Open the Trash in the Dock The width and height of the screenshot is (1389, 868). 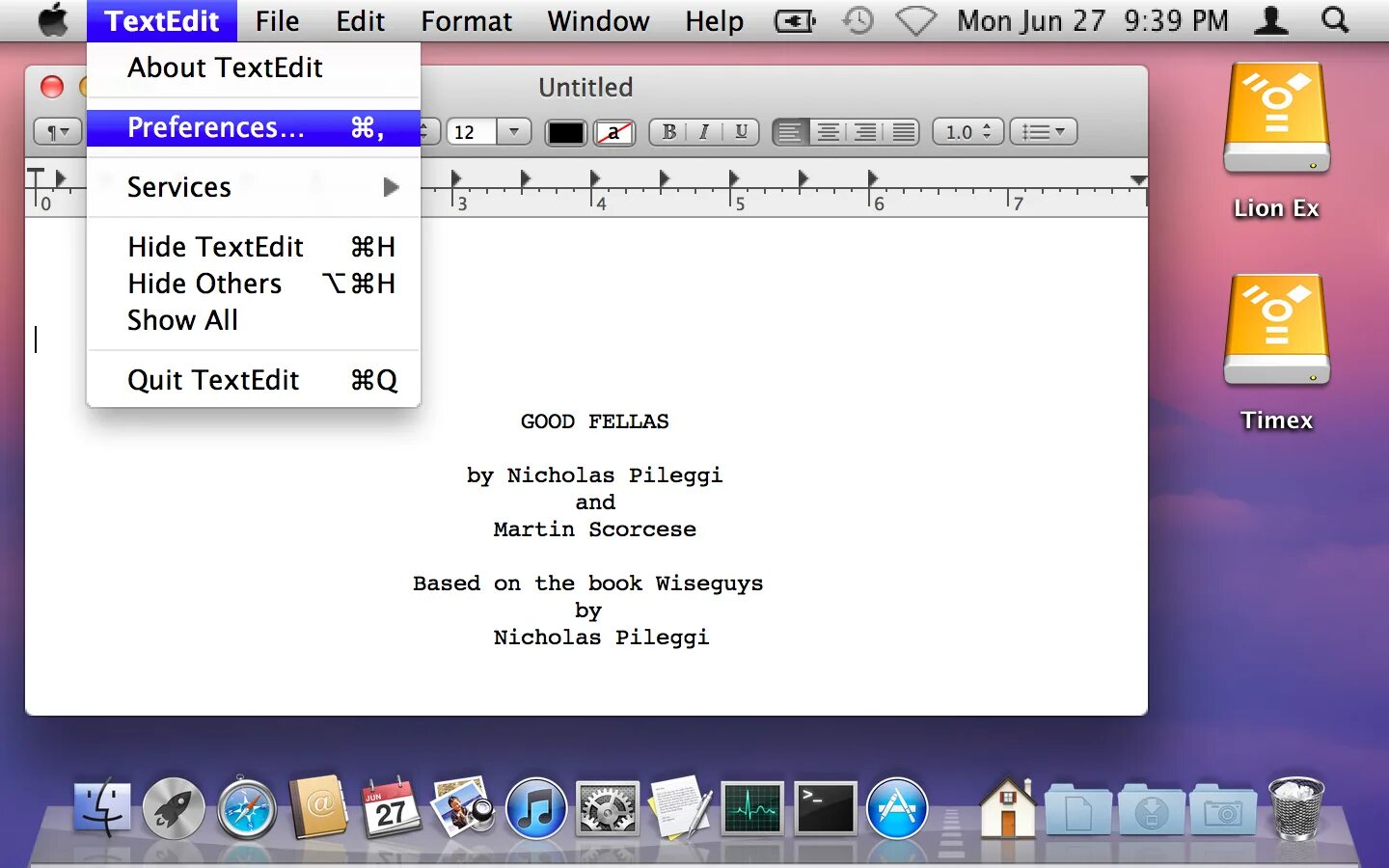pyautogui.click(x=1296, y=808)
